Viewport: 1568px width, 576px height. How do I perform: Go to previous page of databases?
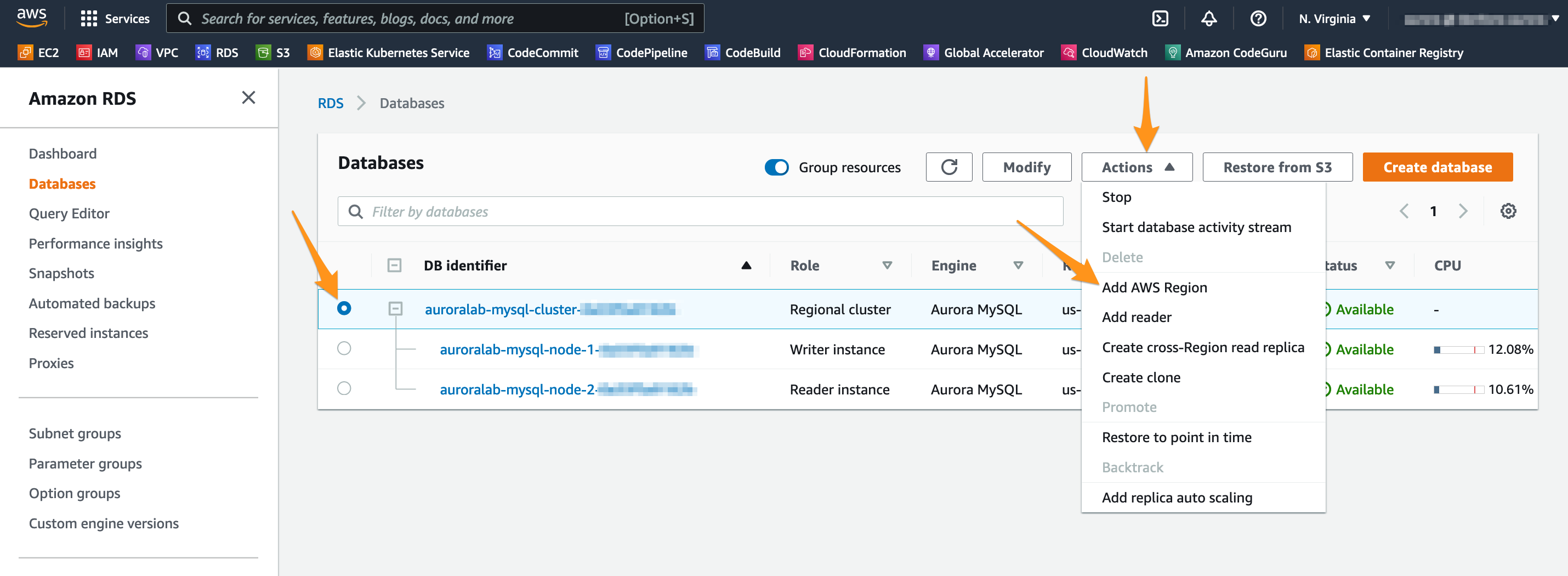[1404, 211]
